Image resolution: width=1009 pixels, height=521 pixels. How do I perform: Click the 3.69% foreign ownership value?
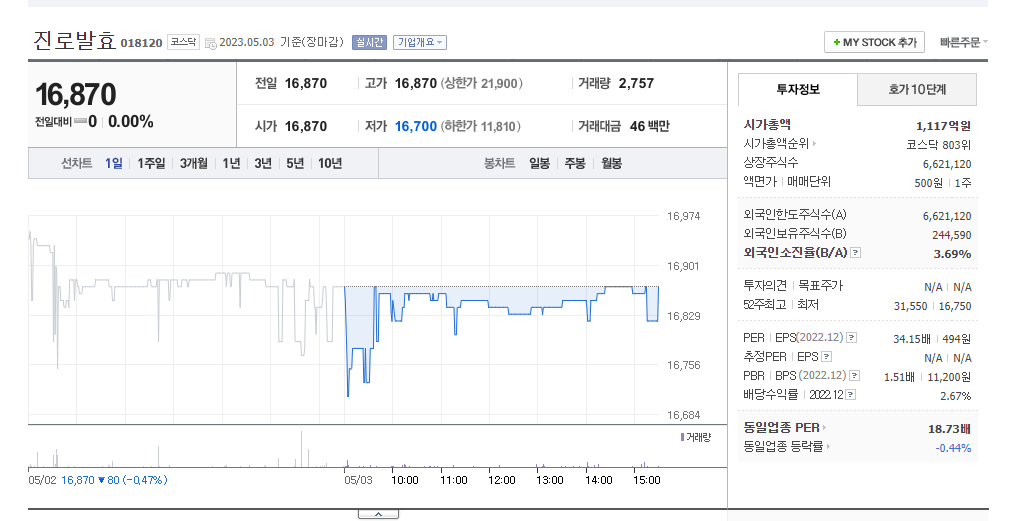click(x=952, y=253)
